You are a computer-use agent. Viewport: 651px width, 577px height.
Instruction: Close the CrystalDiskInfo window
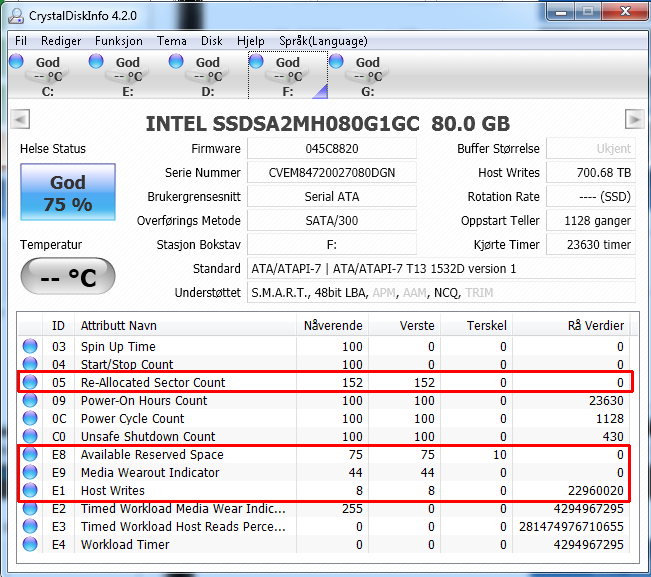click(x=624, y=12)
